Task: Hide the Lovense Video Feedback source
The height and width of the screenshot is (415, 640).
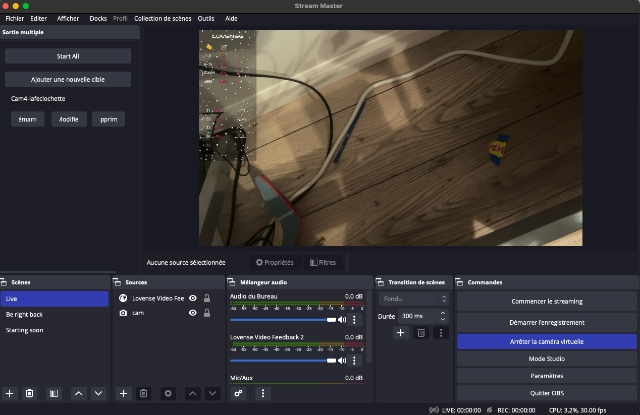Action: tap(192, 298)
